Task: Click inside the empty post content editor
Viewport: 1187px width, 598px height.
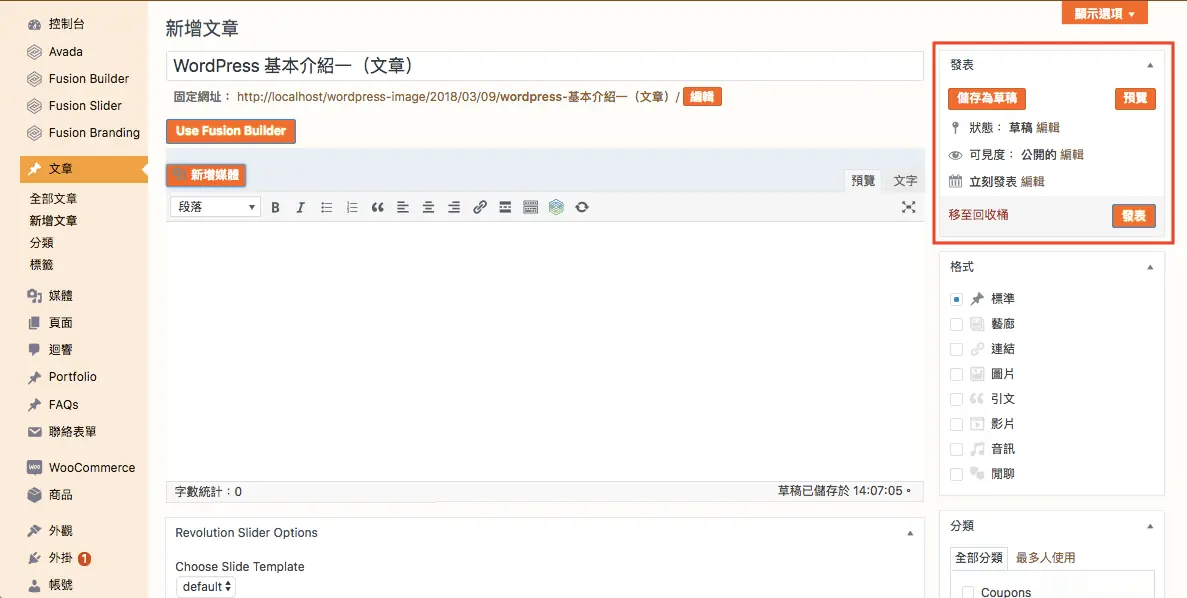Action: [x=545, y=351]
